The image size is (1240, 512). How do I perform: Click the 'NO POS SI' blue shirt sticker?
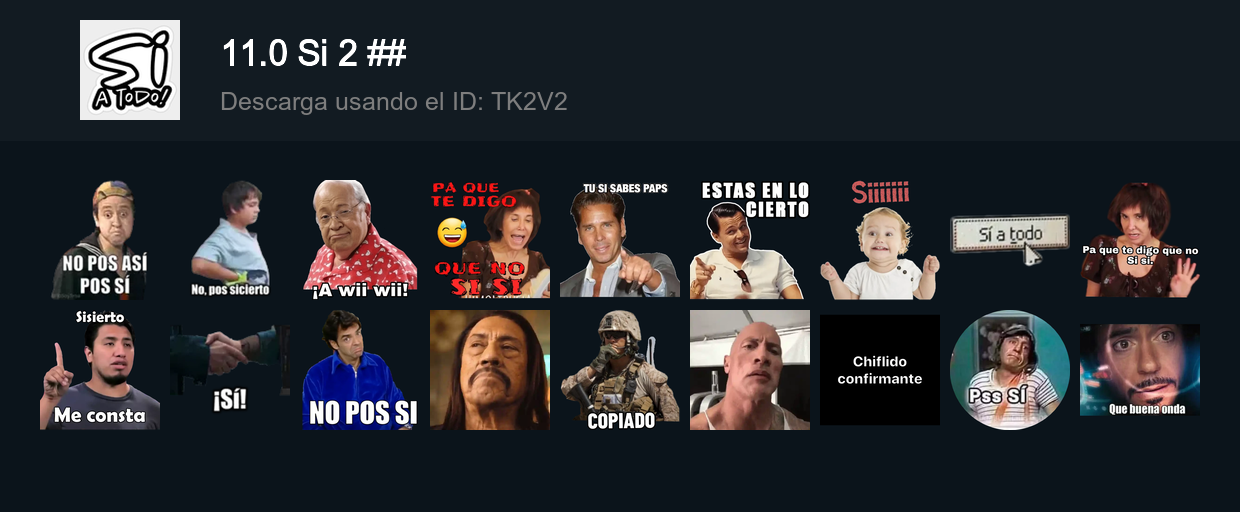360,370
